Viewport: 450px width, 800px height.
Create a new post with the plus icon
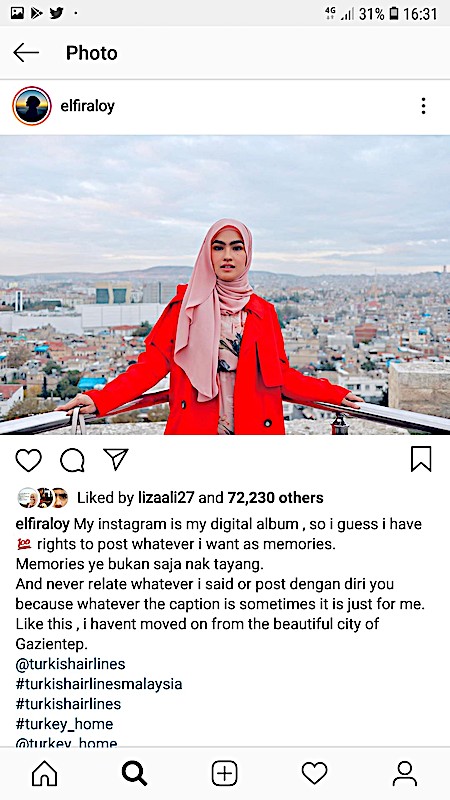point(224,773)
